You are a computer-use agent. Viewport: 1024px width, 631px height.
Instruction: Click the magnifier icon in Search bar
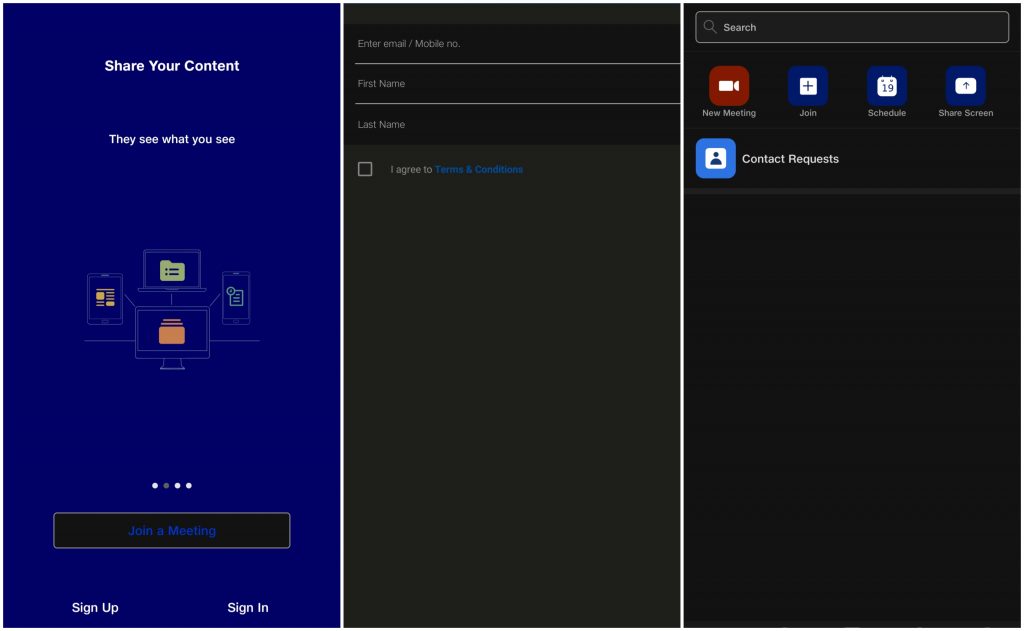click(x=710, y=27)
